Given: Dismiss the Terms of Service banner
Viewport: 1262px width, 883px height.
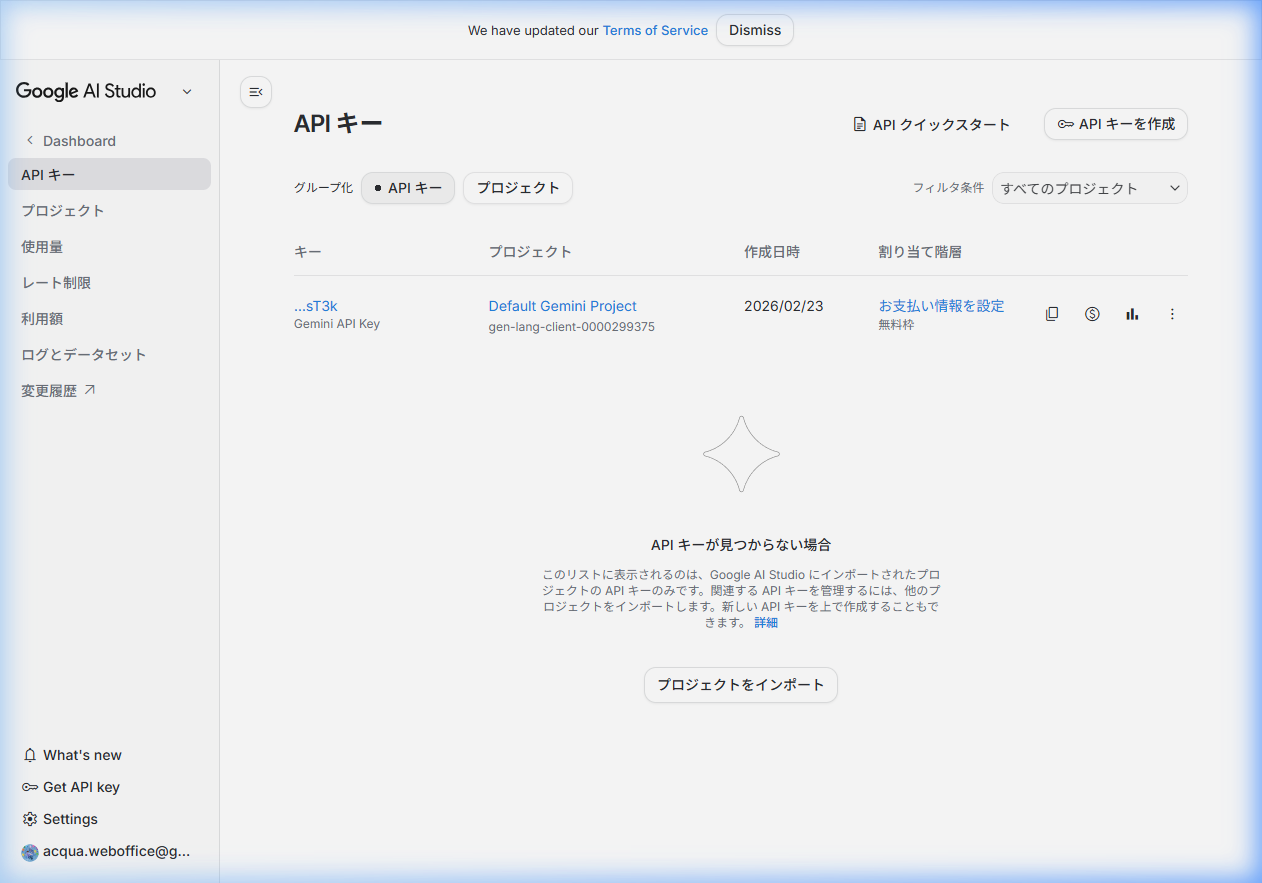Looking at the screenshot, I should pos(755,30).
